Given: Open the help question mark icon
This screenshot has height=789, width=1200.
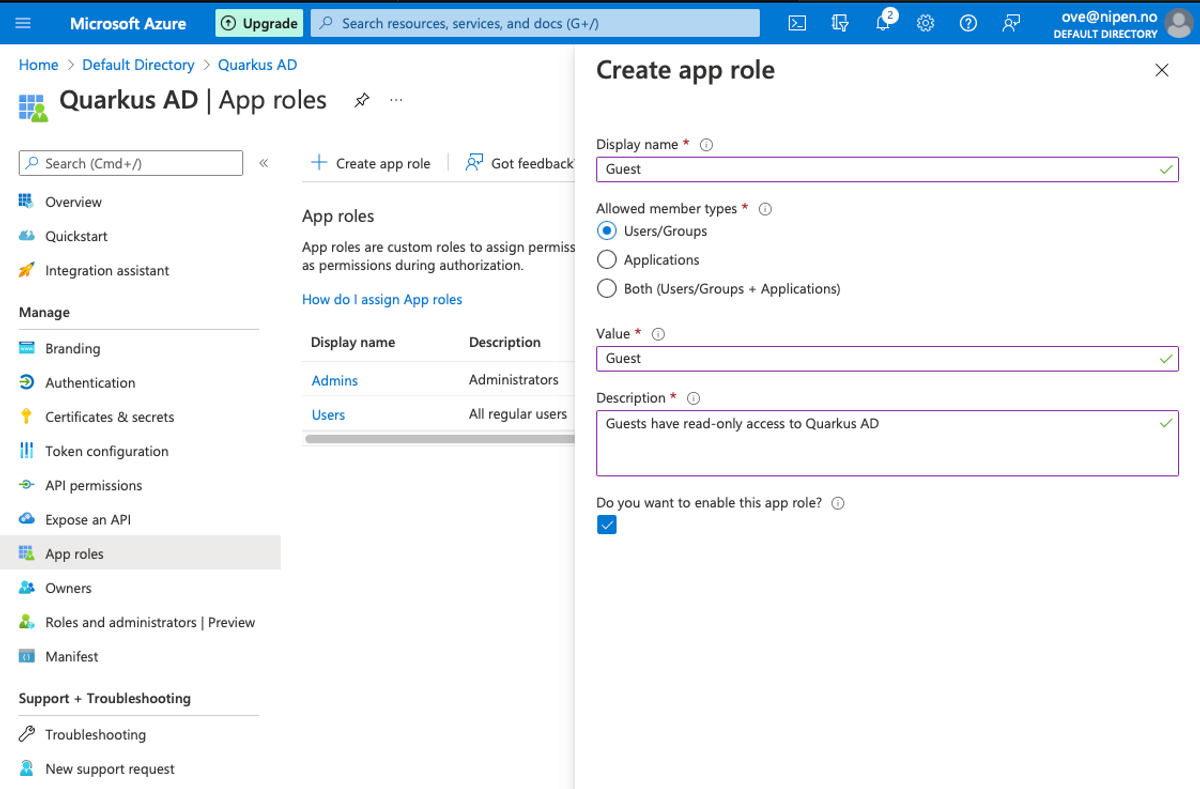Looking at the screenshot, I should pyautogui.click(x=967, y=22).
